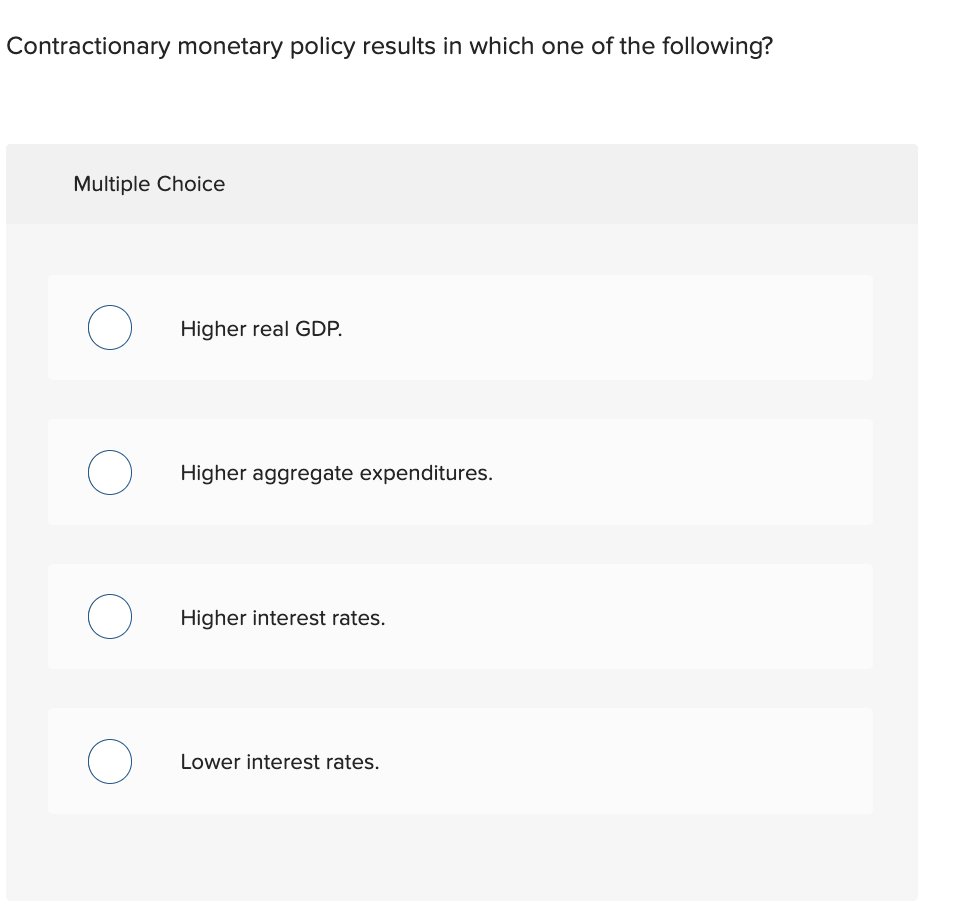Select the radio button for Higher aggregate expenditures
This screenshot has height=904, width=970.
(109, 472)
